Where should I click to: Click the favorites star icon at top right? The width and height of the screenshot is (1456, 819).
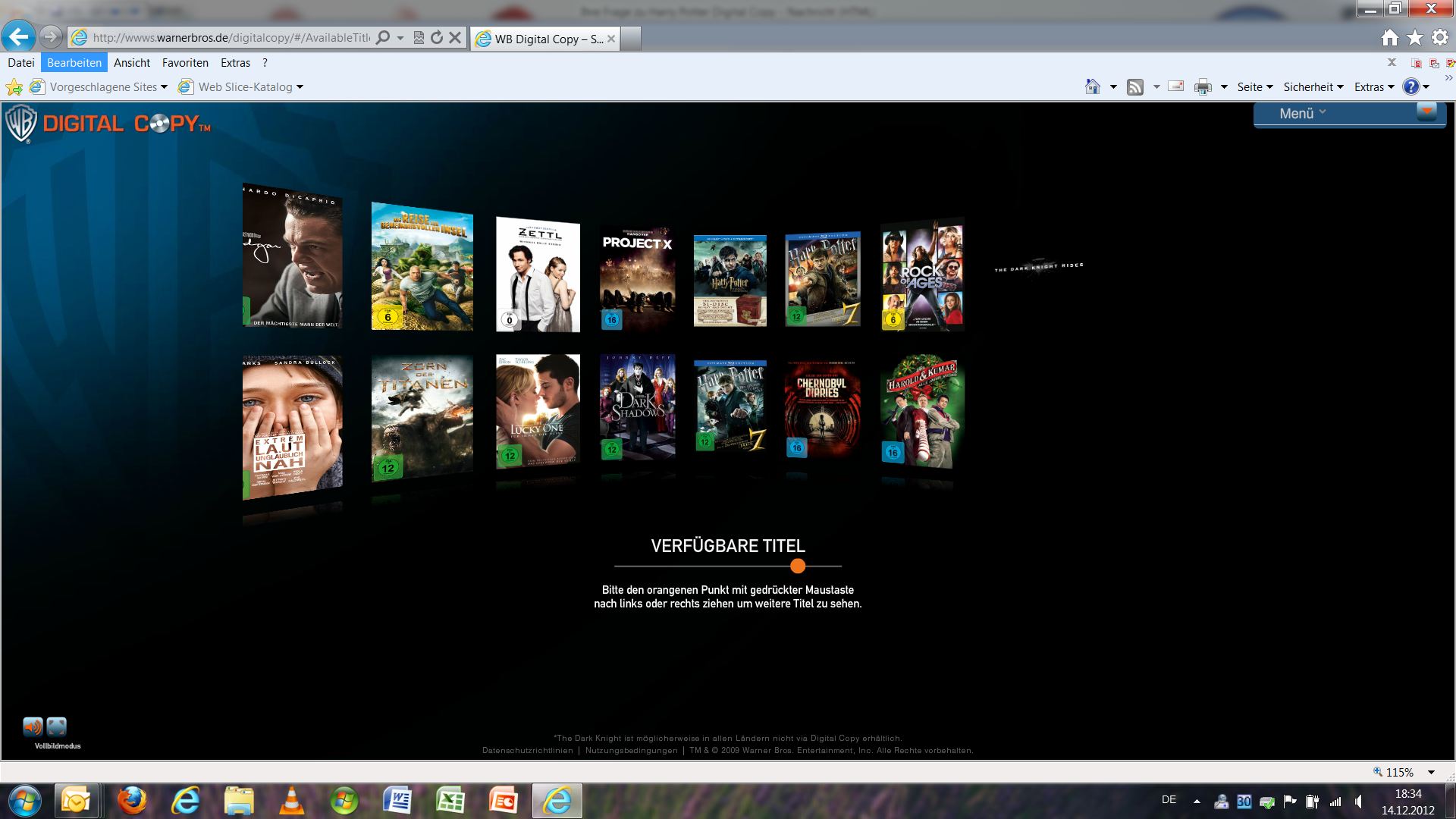(1415, 38)
